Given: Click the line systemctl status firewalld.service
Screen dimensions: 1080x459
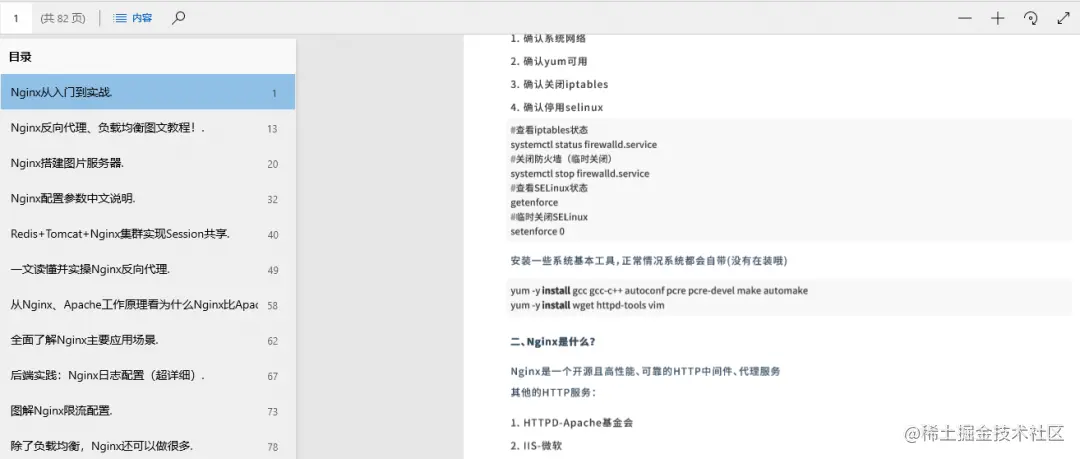Looking at the screenshot, I should (x=583, y=145).
